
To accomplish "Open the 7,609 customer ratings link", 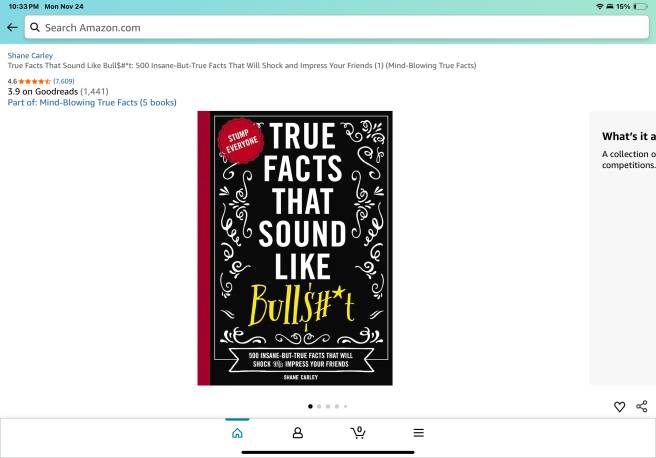I will click(64, 80).
